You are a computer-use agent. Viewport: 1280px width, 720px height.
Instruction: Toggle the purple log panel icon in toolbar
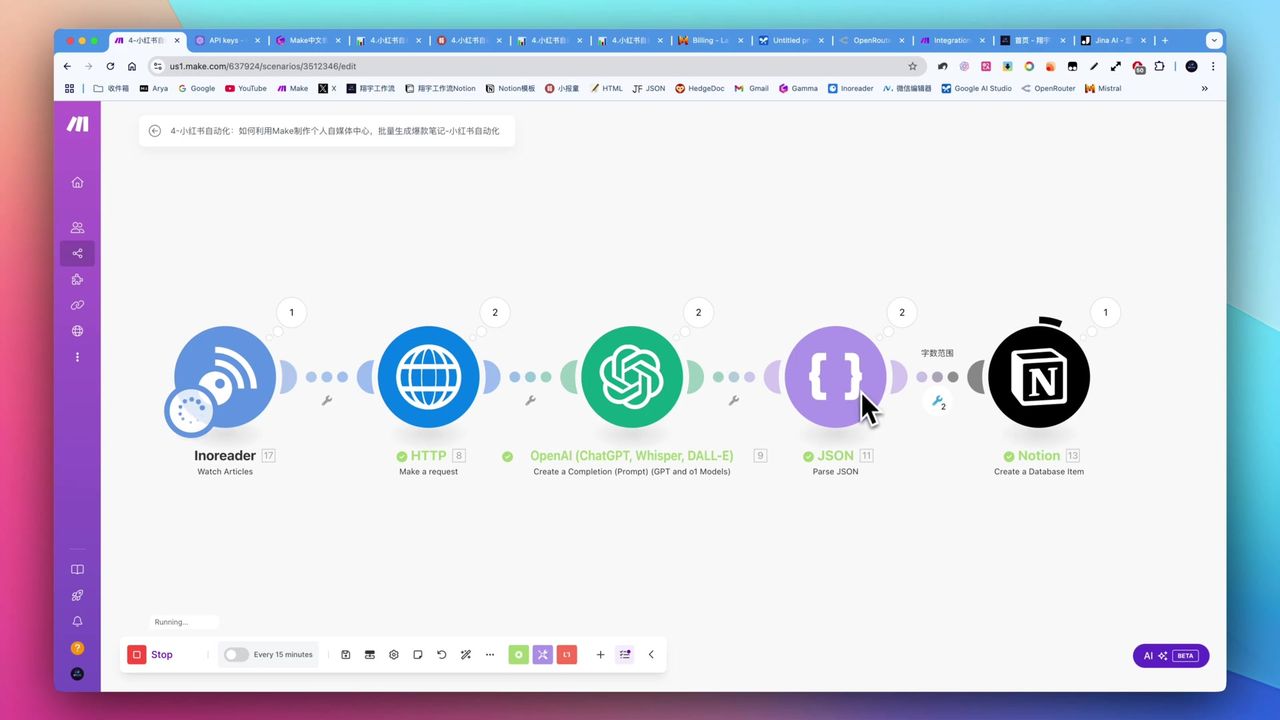point(625,655)
